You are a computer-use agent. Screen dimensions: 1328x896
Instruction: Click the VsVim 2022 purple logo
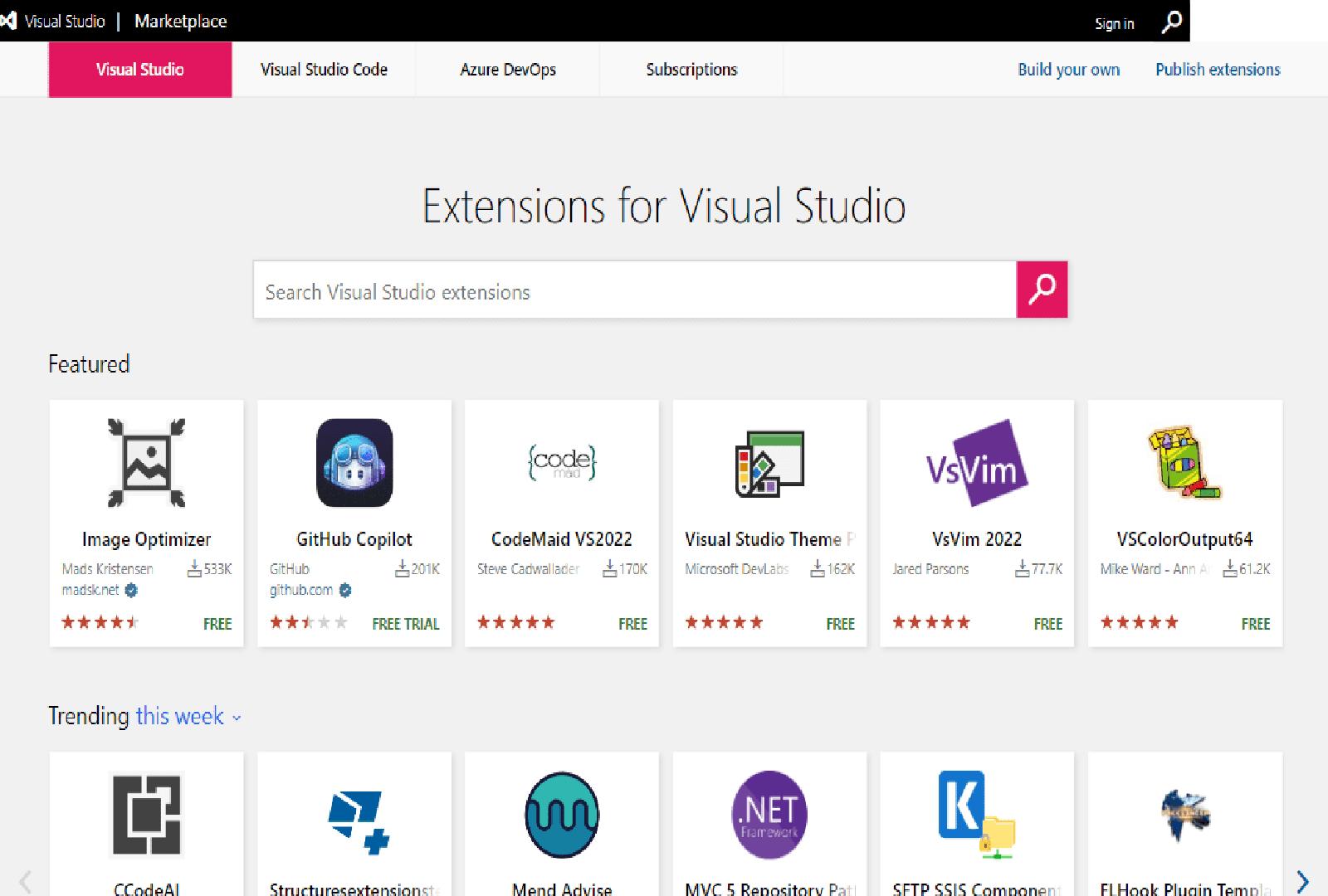pyautogui.click(x=977, y=463)
